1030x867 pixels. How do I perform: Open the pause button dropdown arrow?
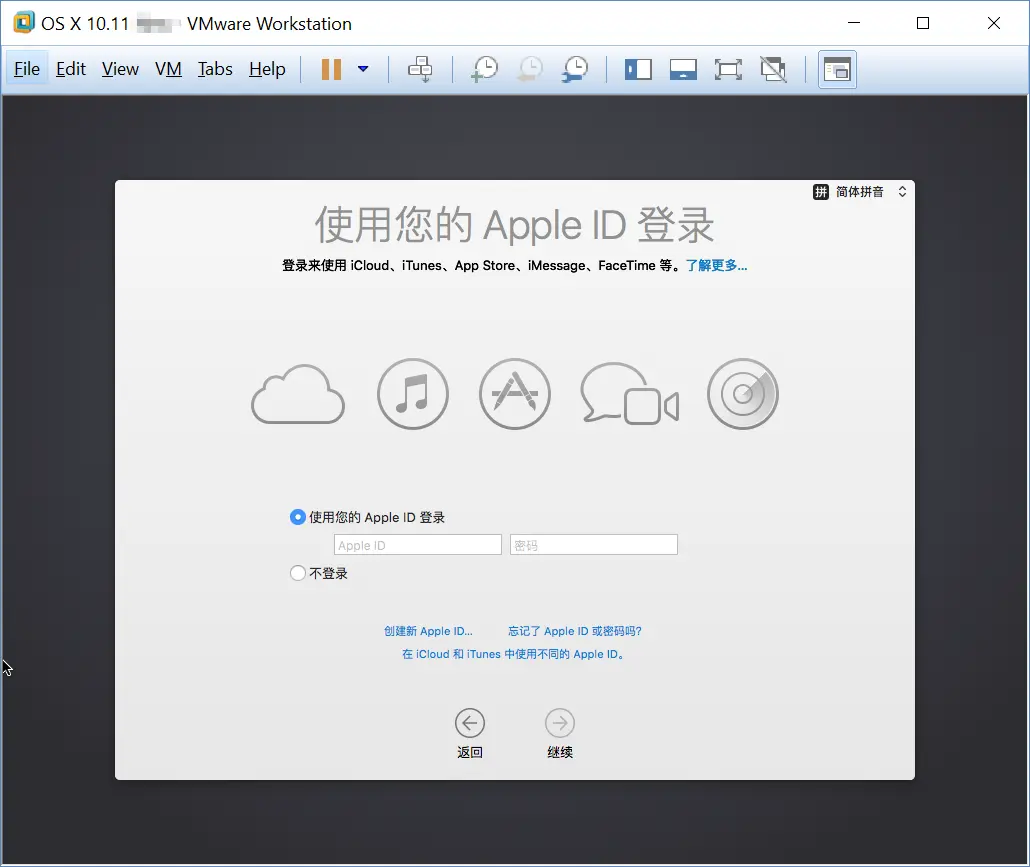tap(363, 69)
